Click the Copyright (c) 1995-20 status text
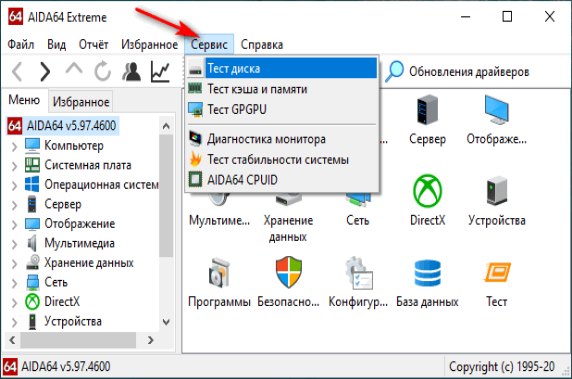The height and width of the screenshot is (379, 572). tap(502, 366)
